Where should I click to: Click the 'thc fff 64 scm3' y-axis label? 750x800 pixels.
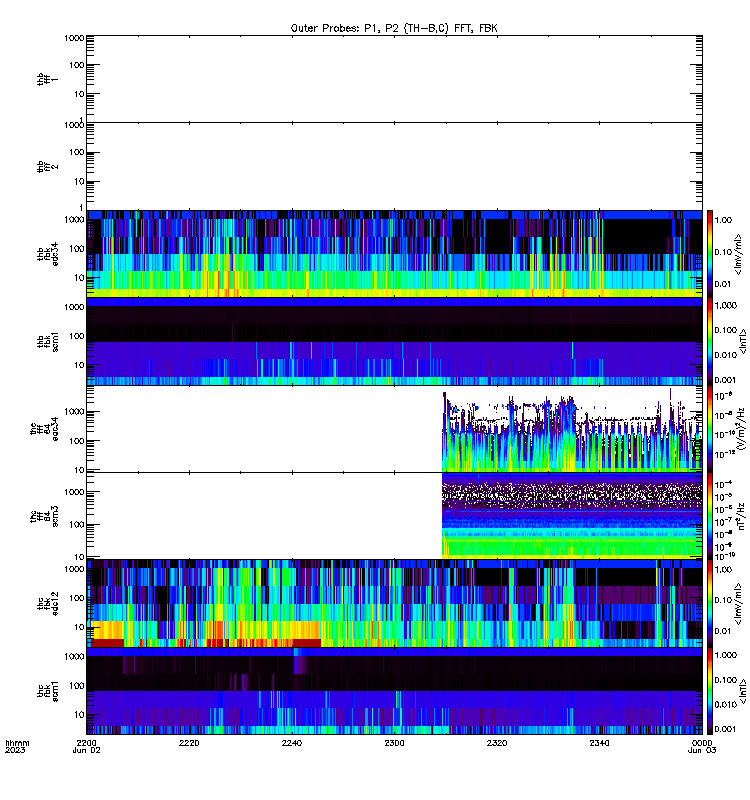[44, 516]
